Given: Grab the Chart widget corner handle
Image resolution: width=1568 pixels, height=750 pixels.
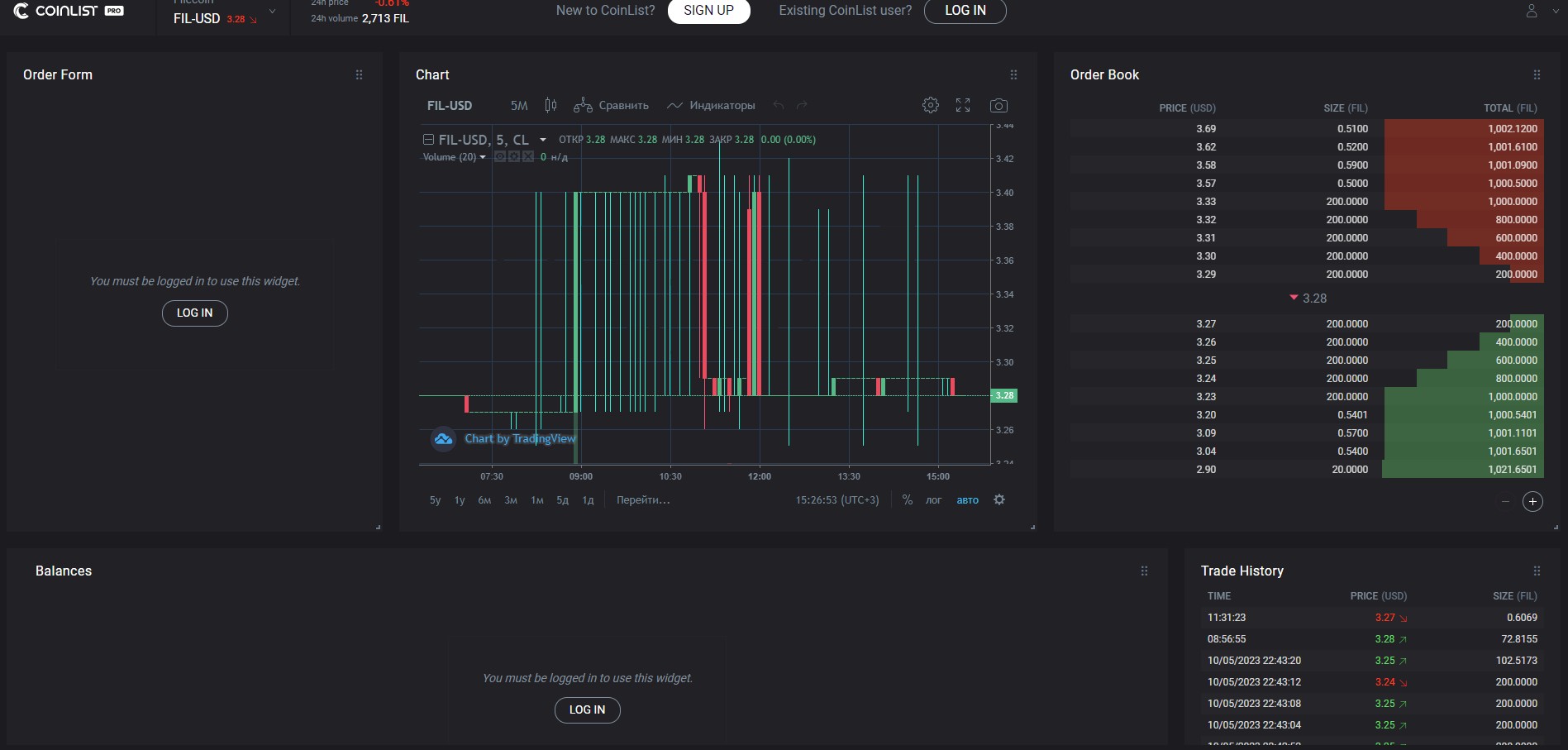Looking at the screenshot, I should point(1033,527).
